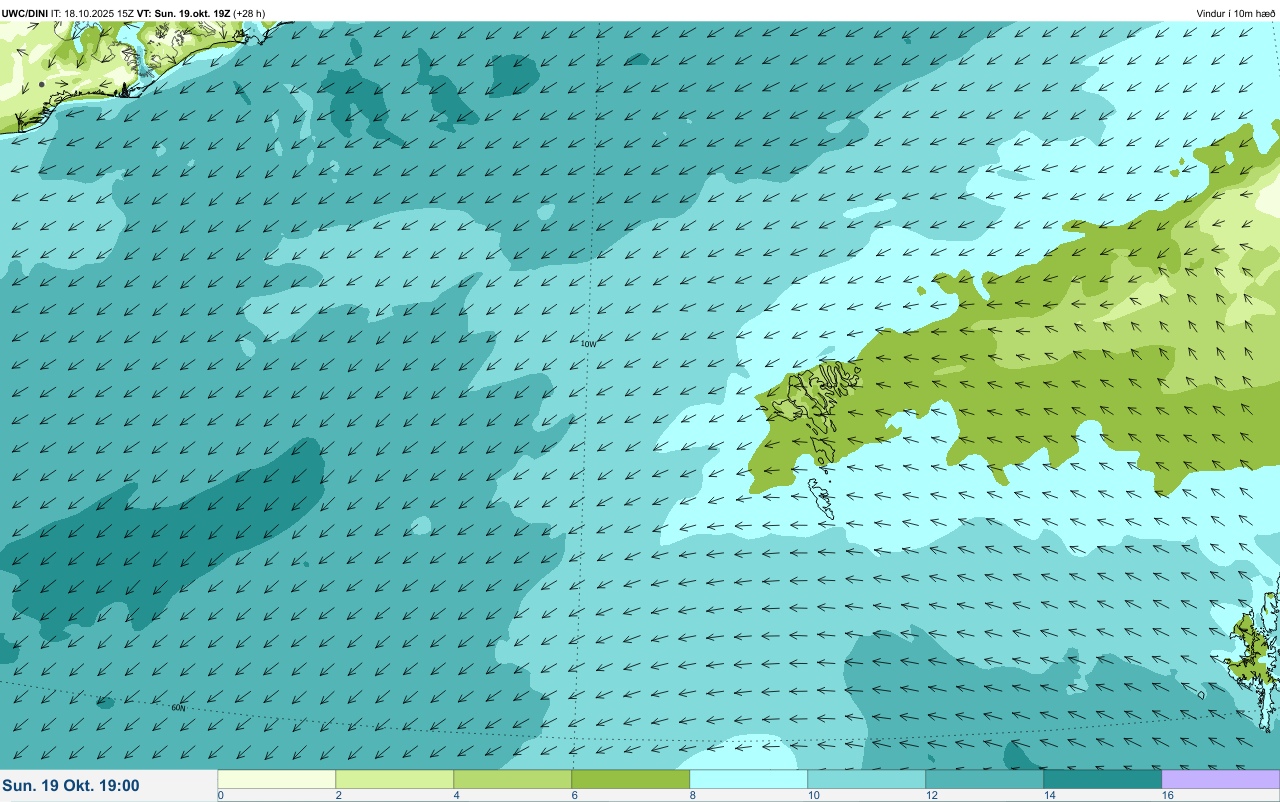Click the legend value '10'

(x=813, y=795)
